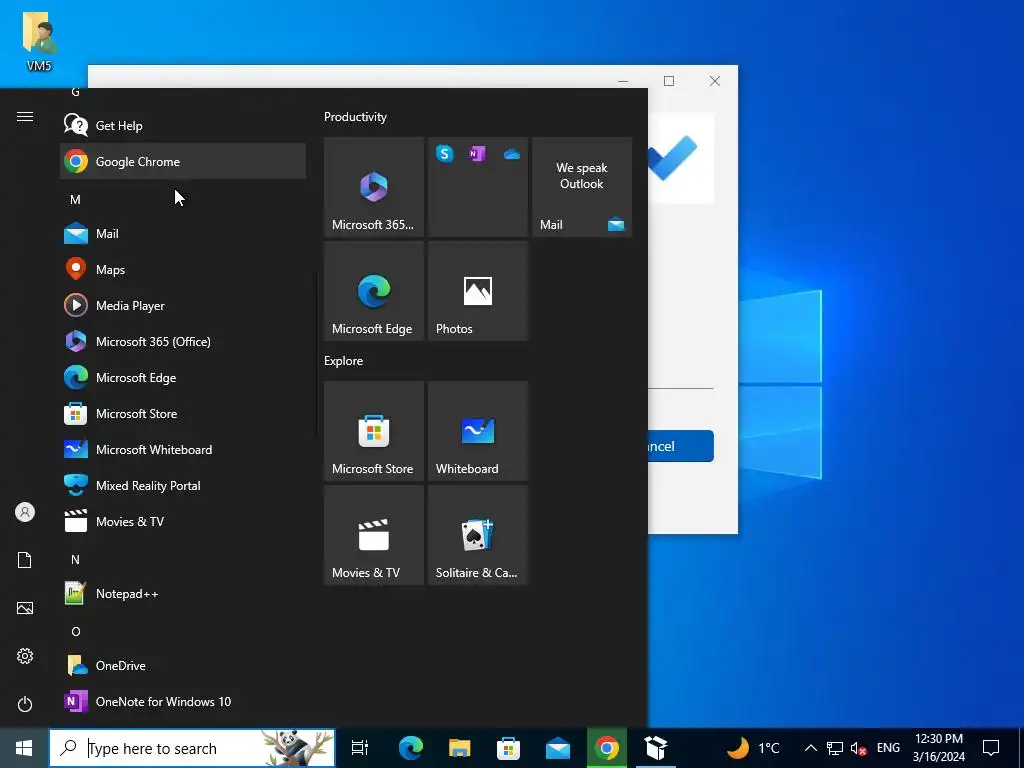Open File Explorer from the taskbar
This screenshot has height=768, width=1024.
pos(460,748)
